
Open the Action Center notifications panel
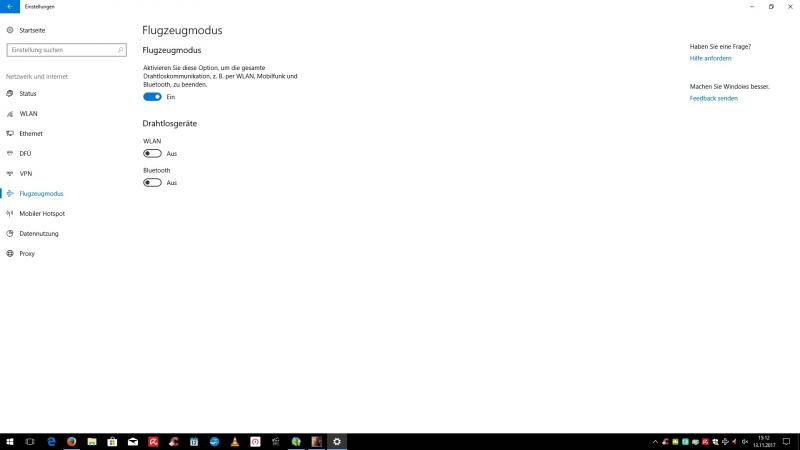tap(787, 441)
